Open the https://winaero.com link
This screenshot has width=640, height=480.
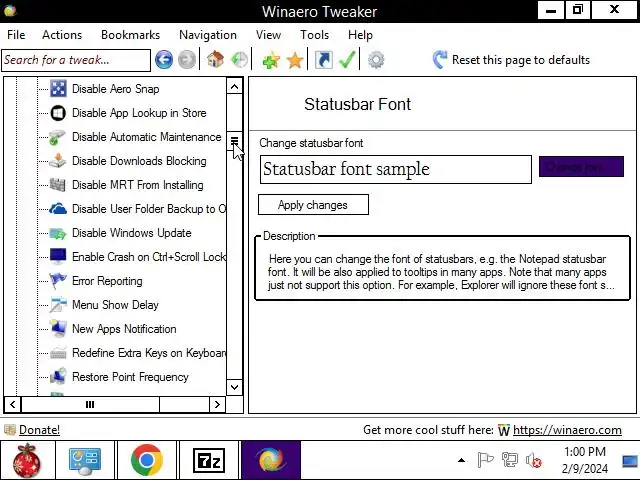tap(567, 430)
